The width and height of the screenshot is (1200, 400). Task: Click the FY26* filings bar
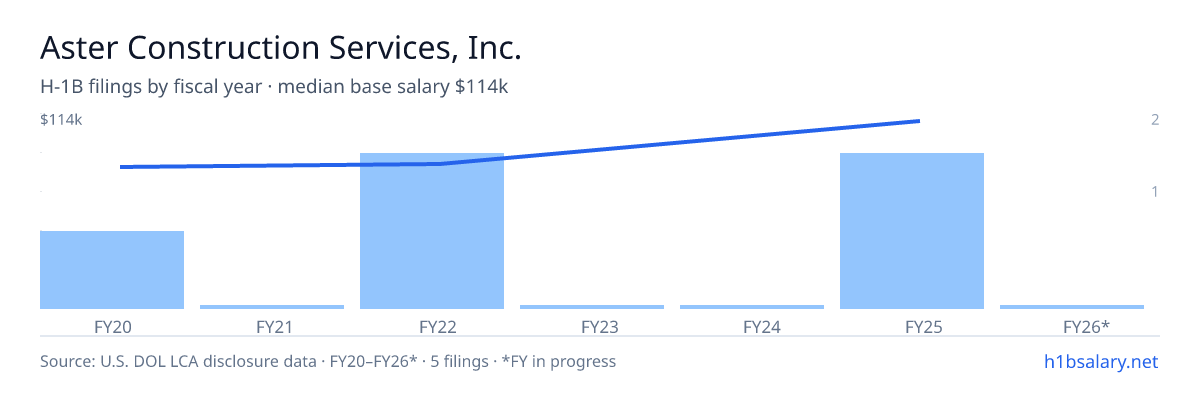[1072, 307]
